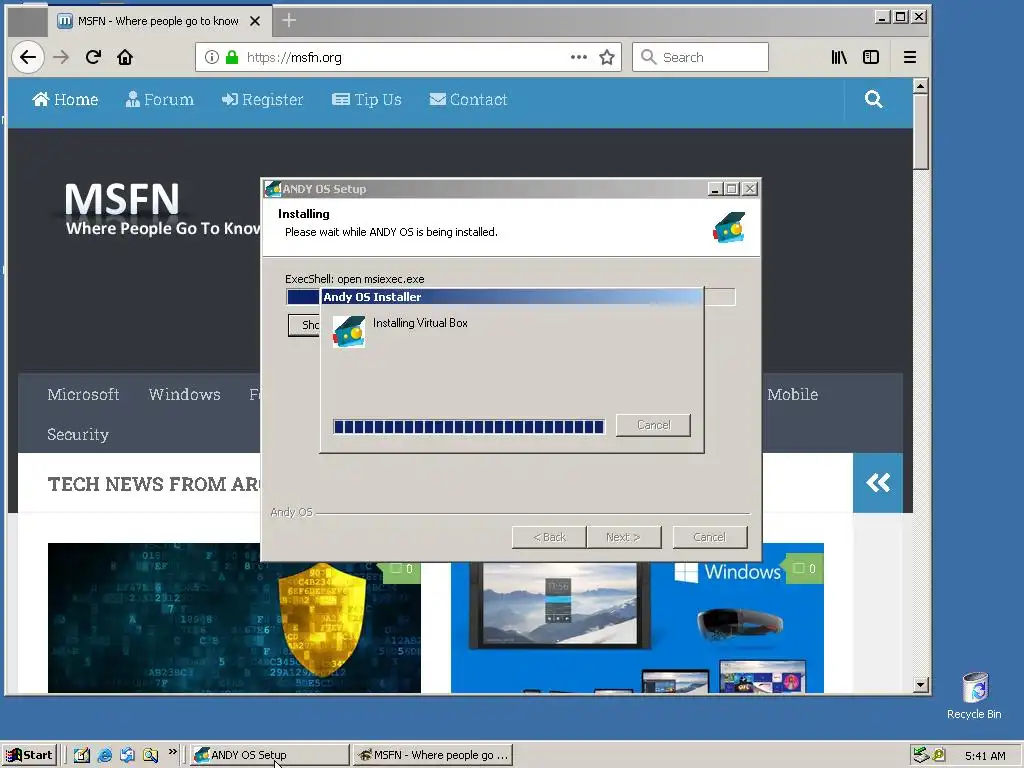Expand quick launch overflow chevron
1024x768 pixels.
pyautogui.click(x=172, y=752)
